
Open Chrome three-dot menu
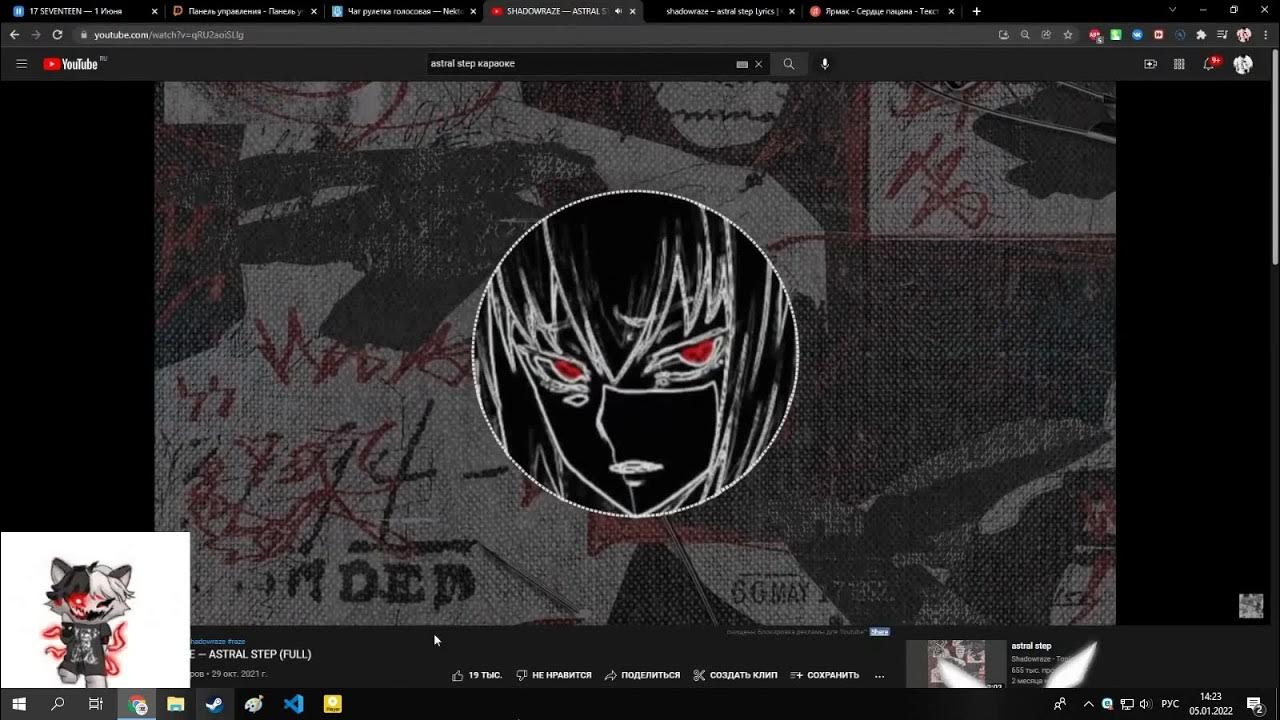tap(1265, 34)
